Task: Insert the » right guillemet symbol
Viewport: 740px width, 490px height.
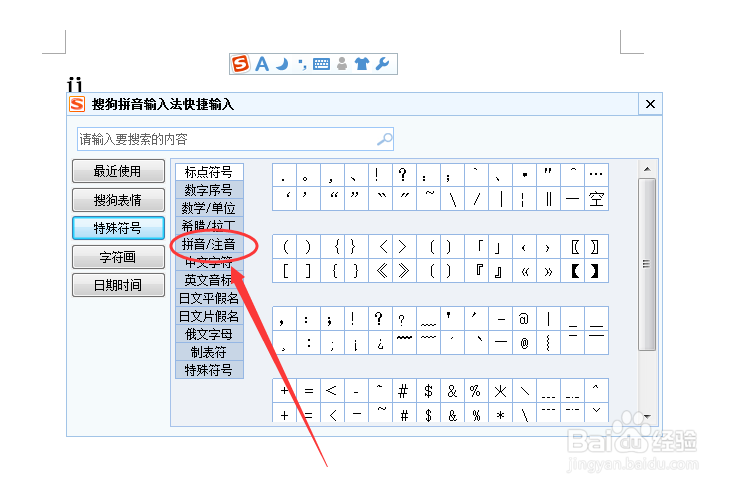Action: click(x=548, y=271)
